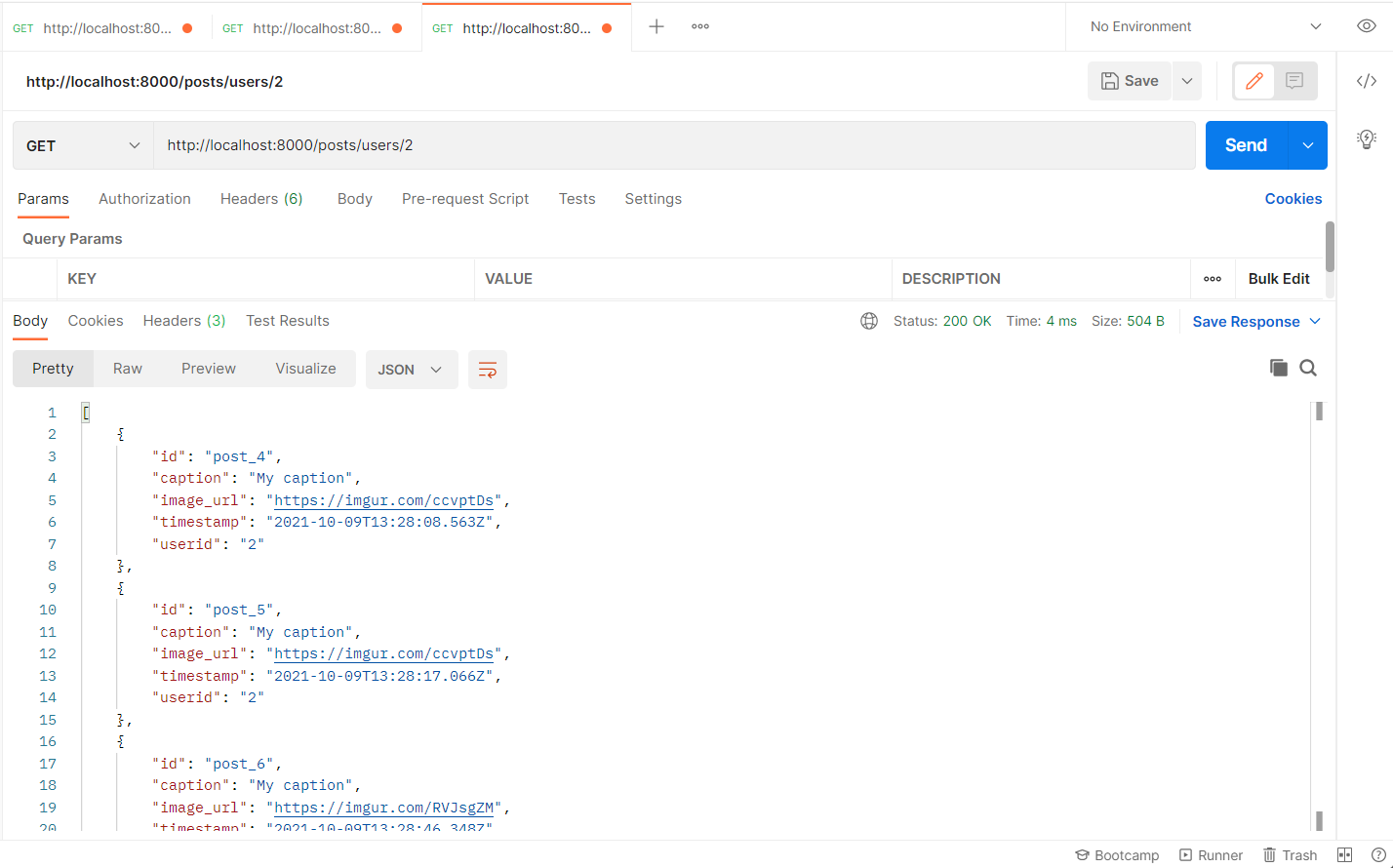This screenshot has width=1393, height=868.
Task: Open the JSON format dropdown
Action: pos(412,370)
